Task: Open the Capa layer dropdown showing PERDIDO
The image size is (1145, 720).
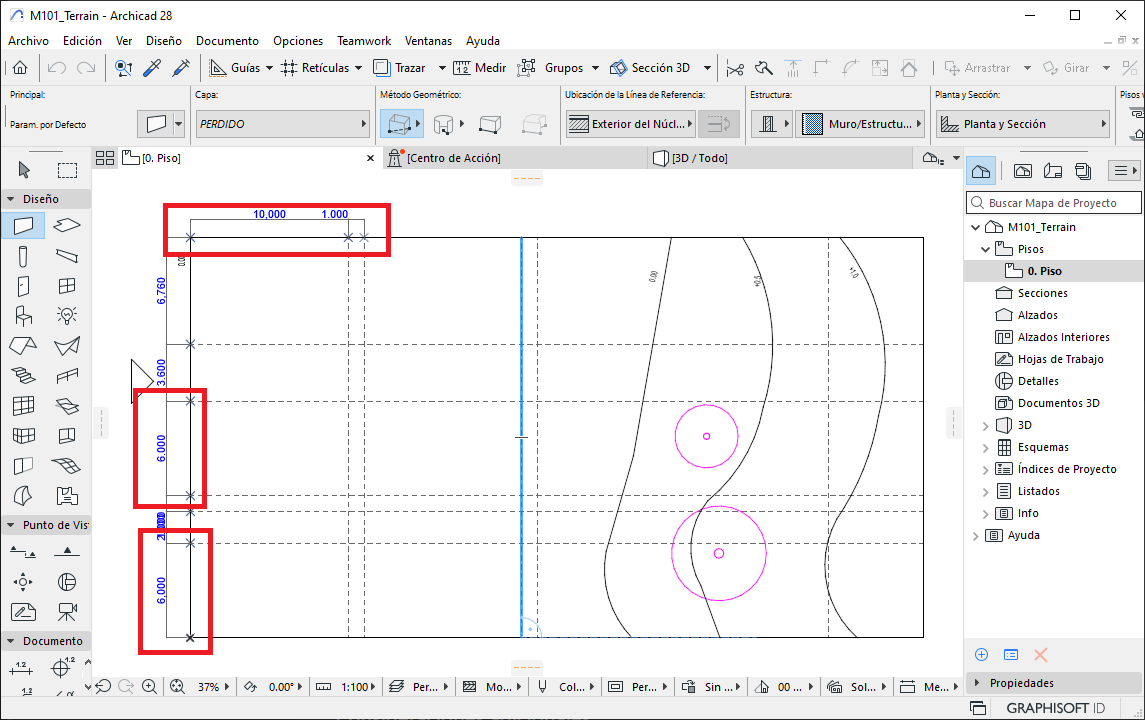Action: click(x=282, y=124)
